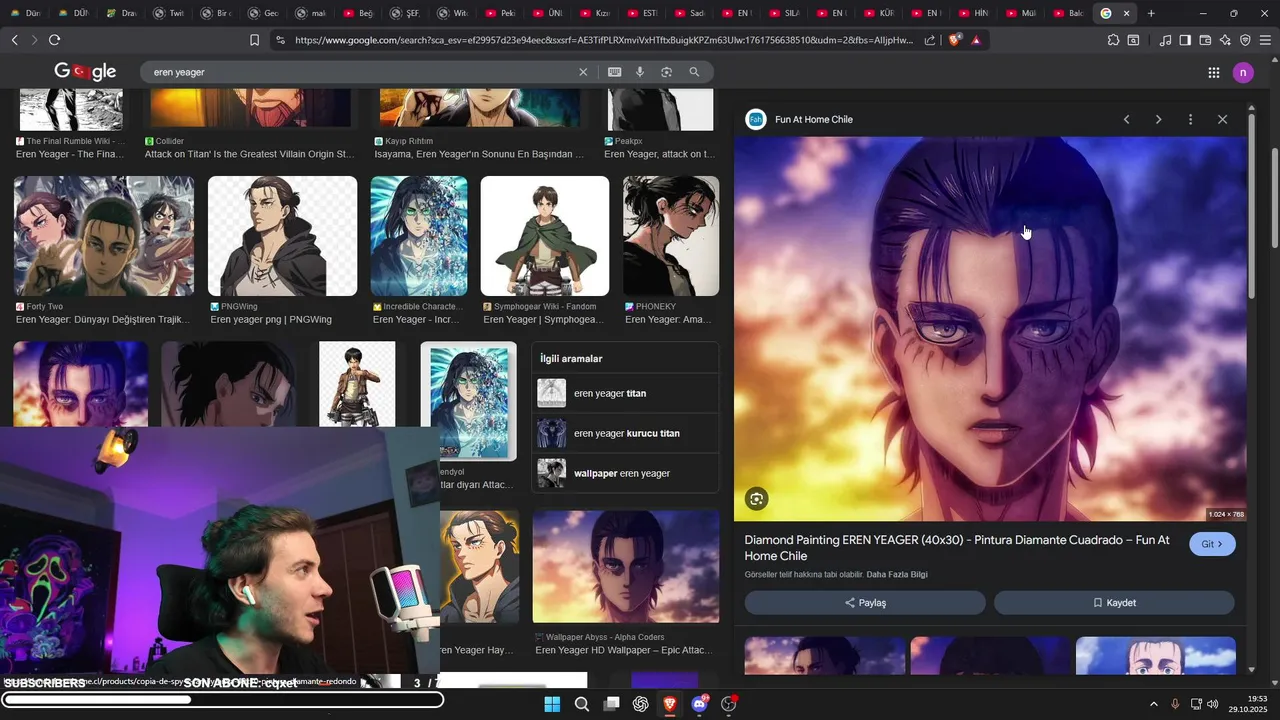1280x720 pixels.
Task: Open the volume control in system tray
Action: [x=1212, y=704]
